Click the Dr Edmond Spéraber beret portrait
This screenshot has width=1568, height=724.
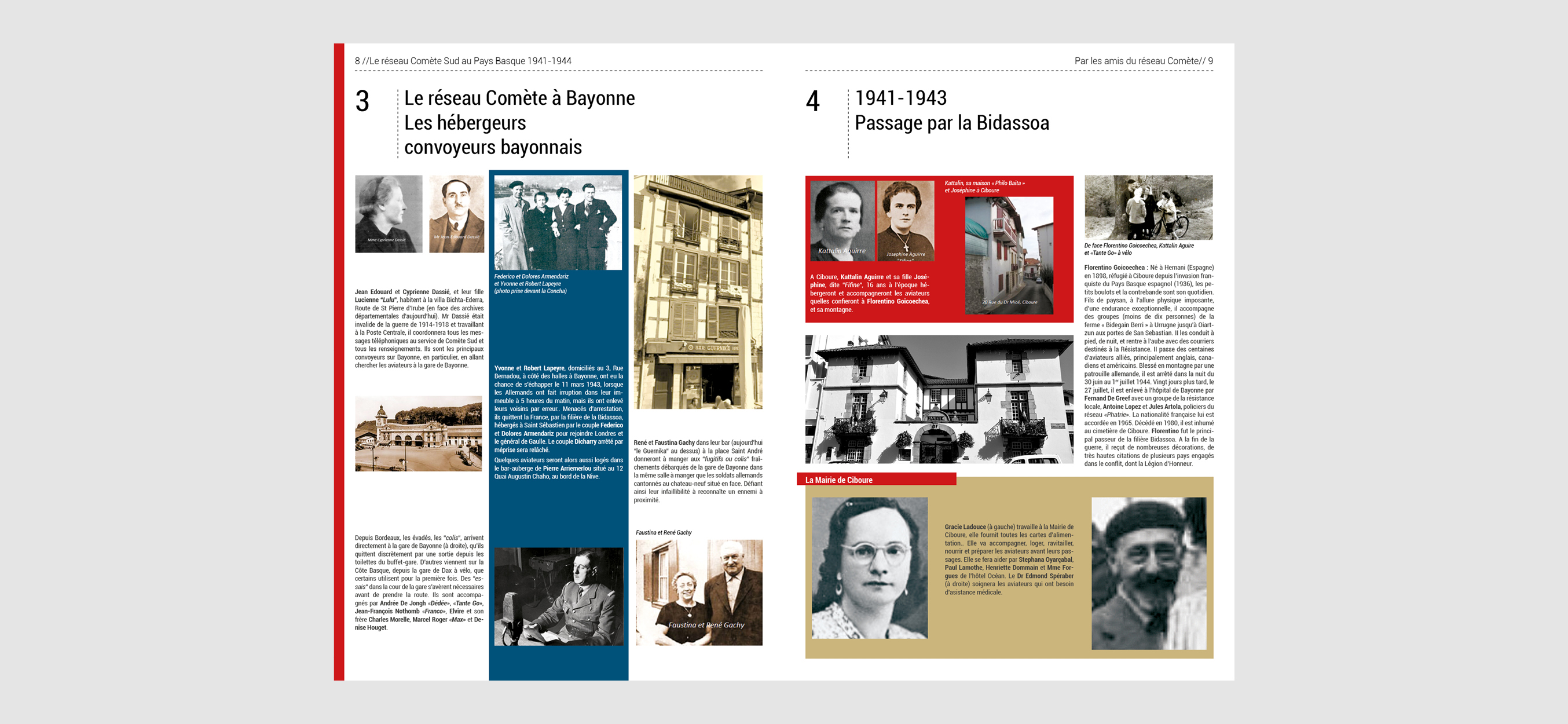click(1149, 573)
